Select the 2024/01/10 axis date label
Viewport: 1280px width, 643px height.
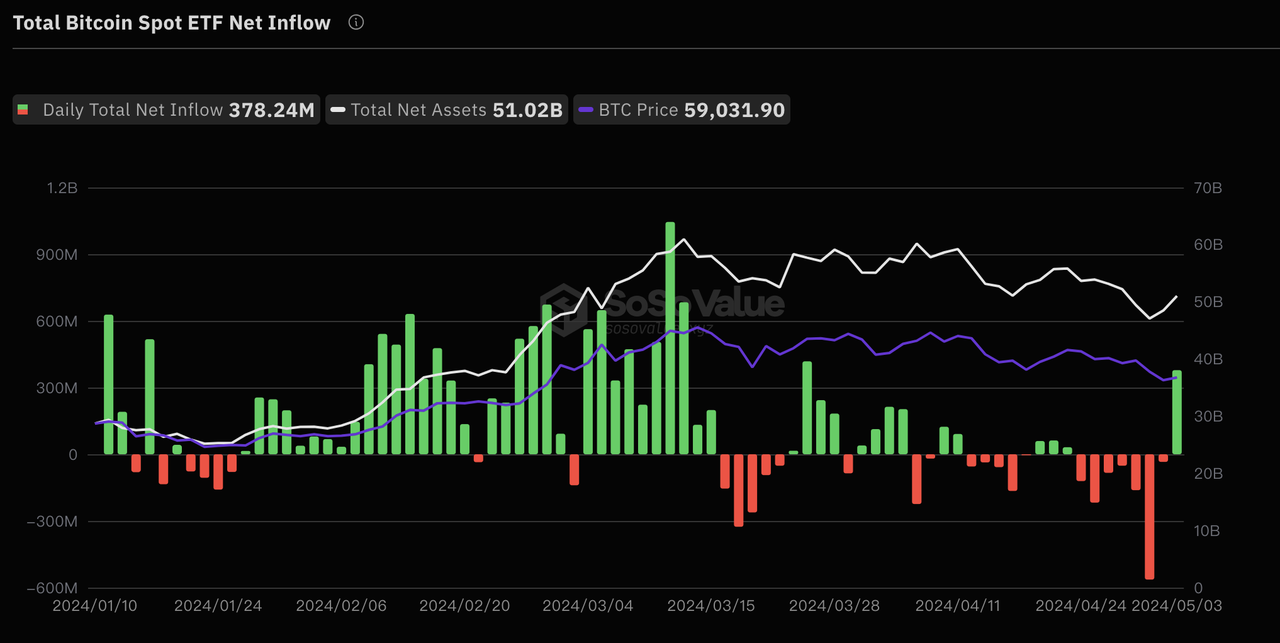[95, 605]
